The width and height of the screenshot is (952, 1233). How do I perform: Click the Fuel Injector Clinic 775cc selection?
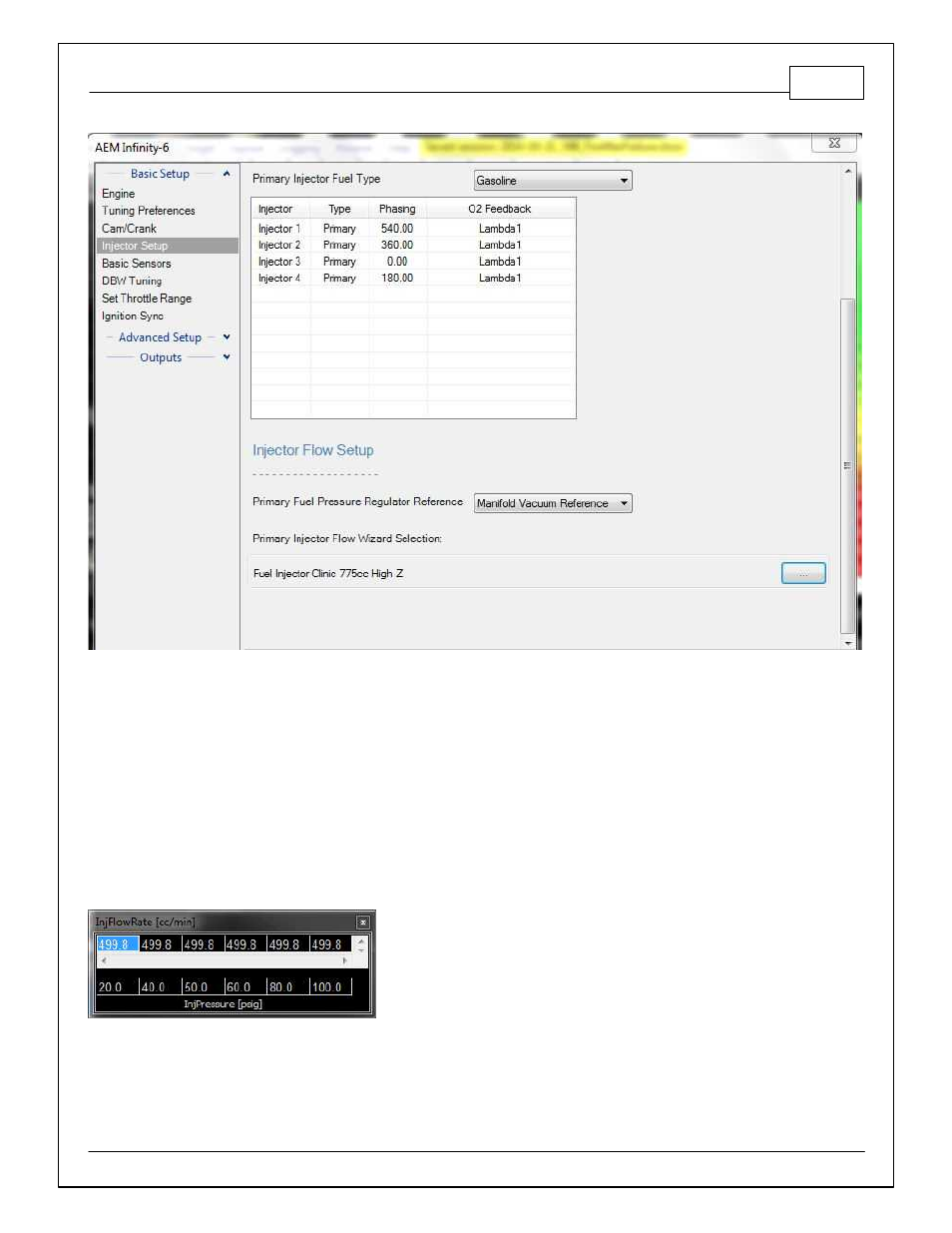pos(328,574)
